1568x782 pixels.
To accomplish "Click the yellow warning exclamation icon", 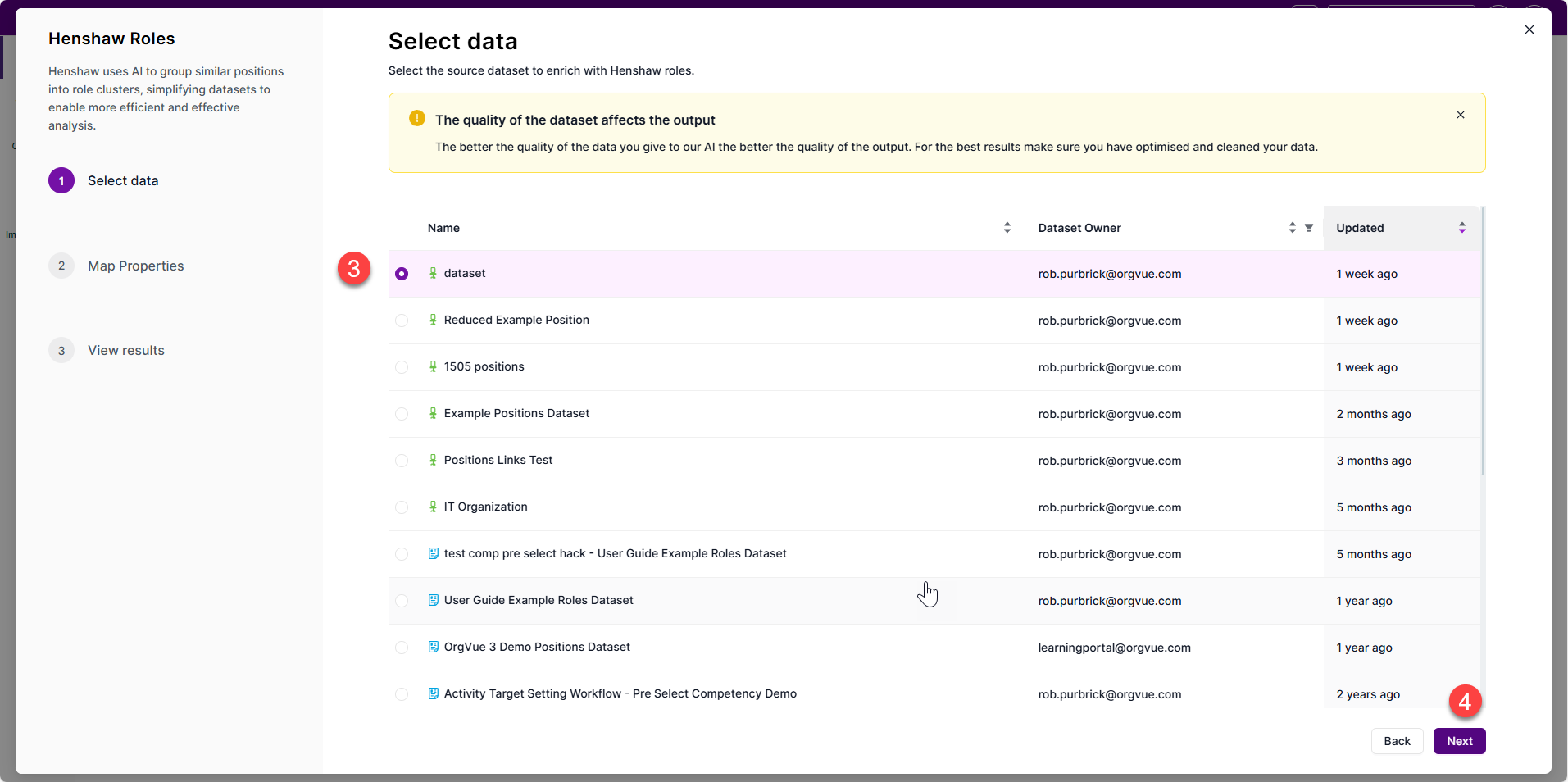I will [x=417, y=118].
